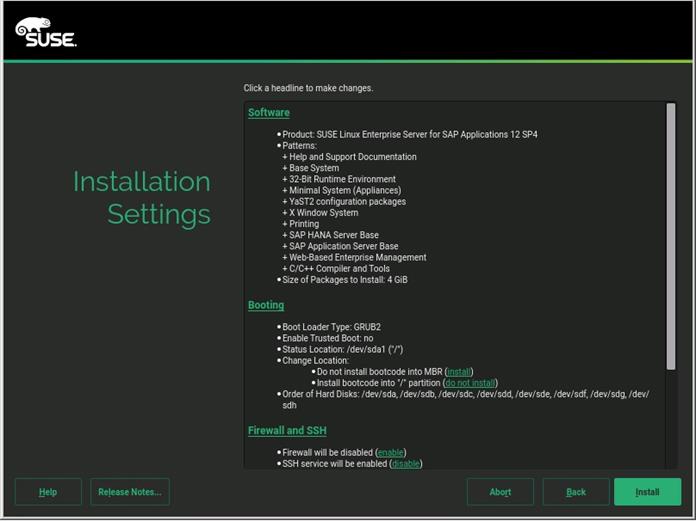The width and height of the screenshot is (696, 521).
Task: Go back with the Back button
Action: 576,492
